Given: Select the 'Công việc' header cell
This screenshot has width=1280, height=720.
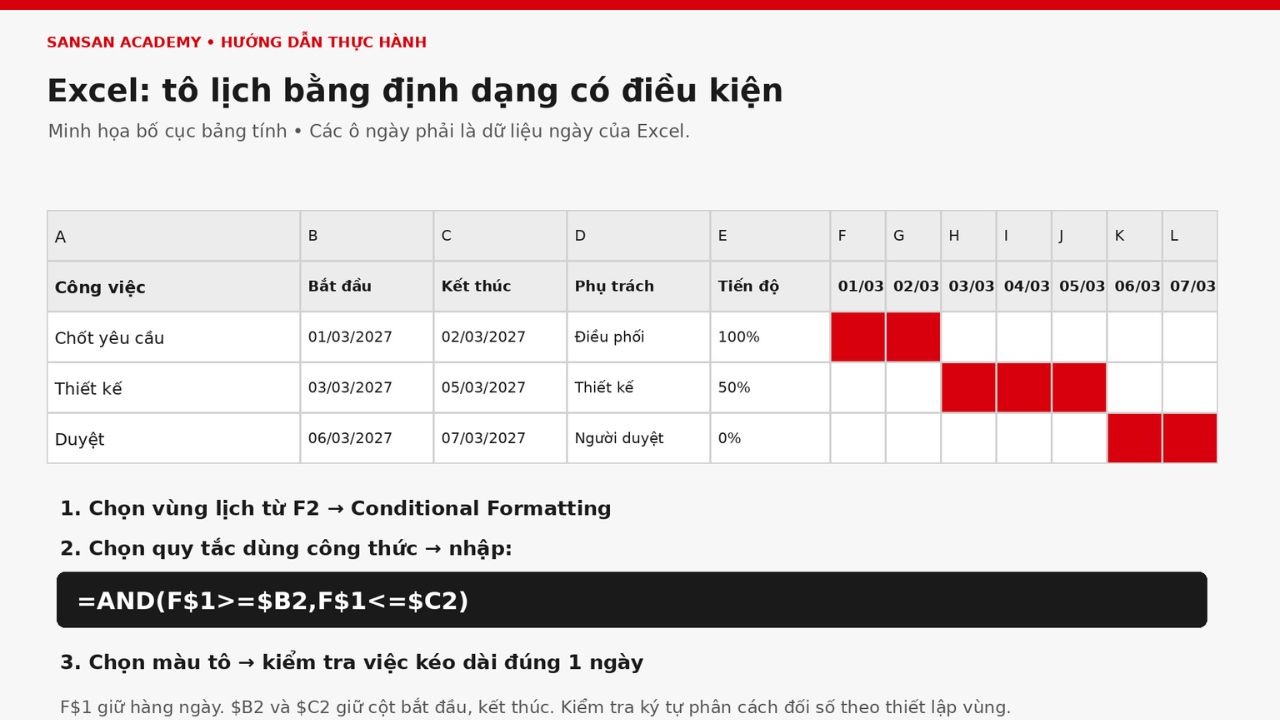Looking at the screenshot, I should pyautogui.click(x=174, y=287).
